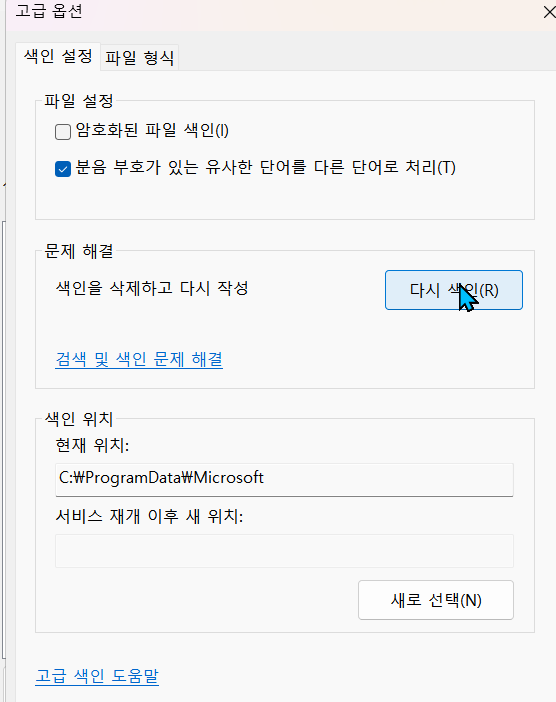This screenshot has width=556, height=702.
Task: Switch to the 색인 설정 tab
Action: [58, 56]
